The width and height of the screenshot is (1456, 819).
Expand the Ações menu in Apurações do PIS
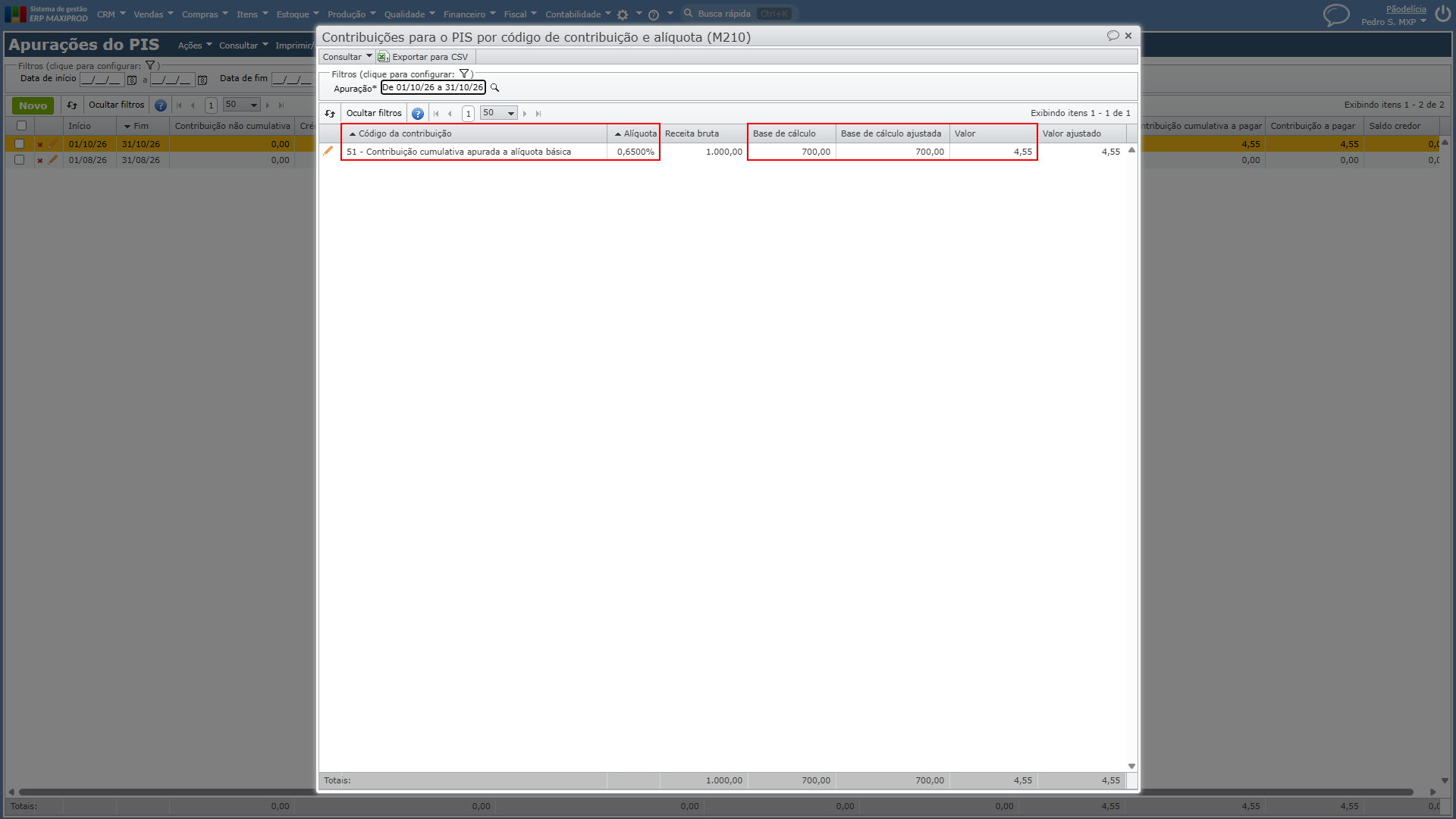(195, 45)
